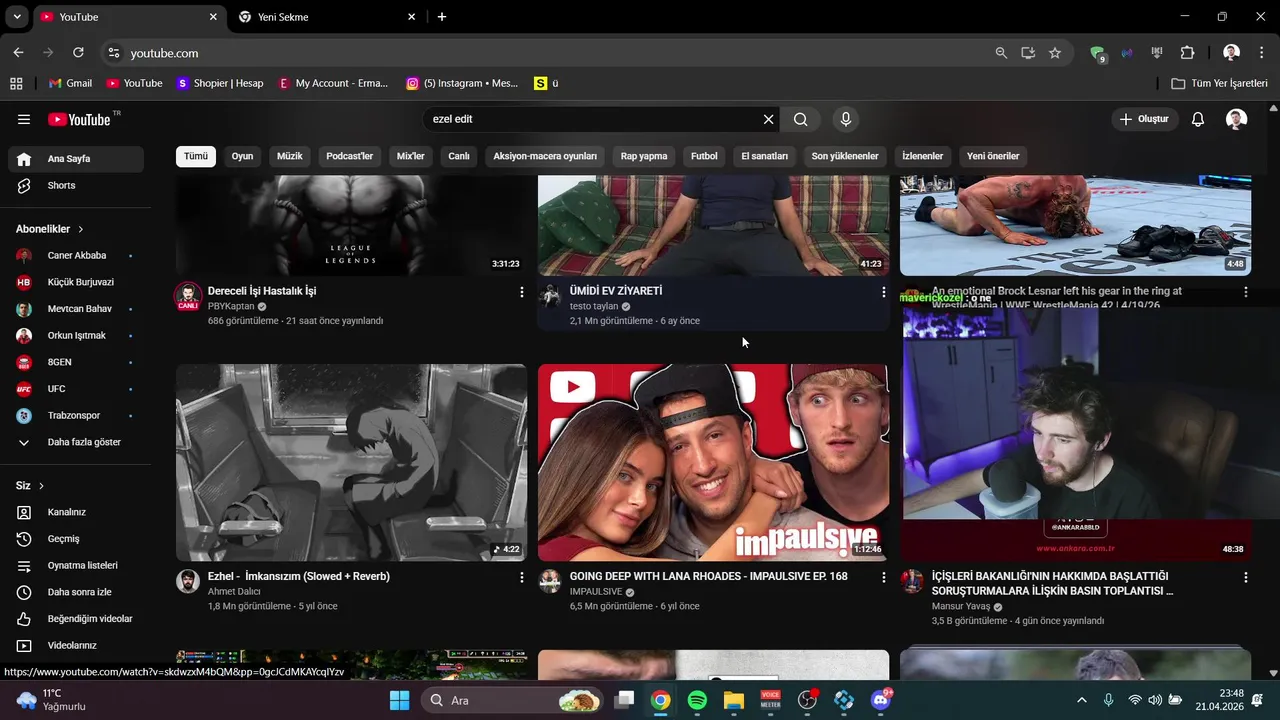Image resolution: width=1280 pixels, height=720 pixels.
Task: Open Küçük Burjuvazi subscription channel
Action: coord(76,282)
